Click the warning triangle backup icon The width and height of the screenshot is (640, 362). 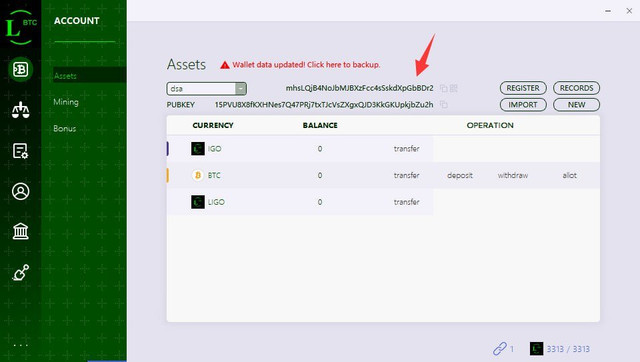point(225,65)
